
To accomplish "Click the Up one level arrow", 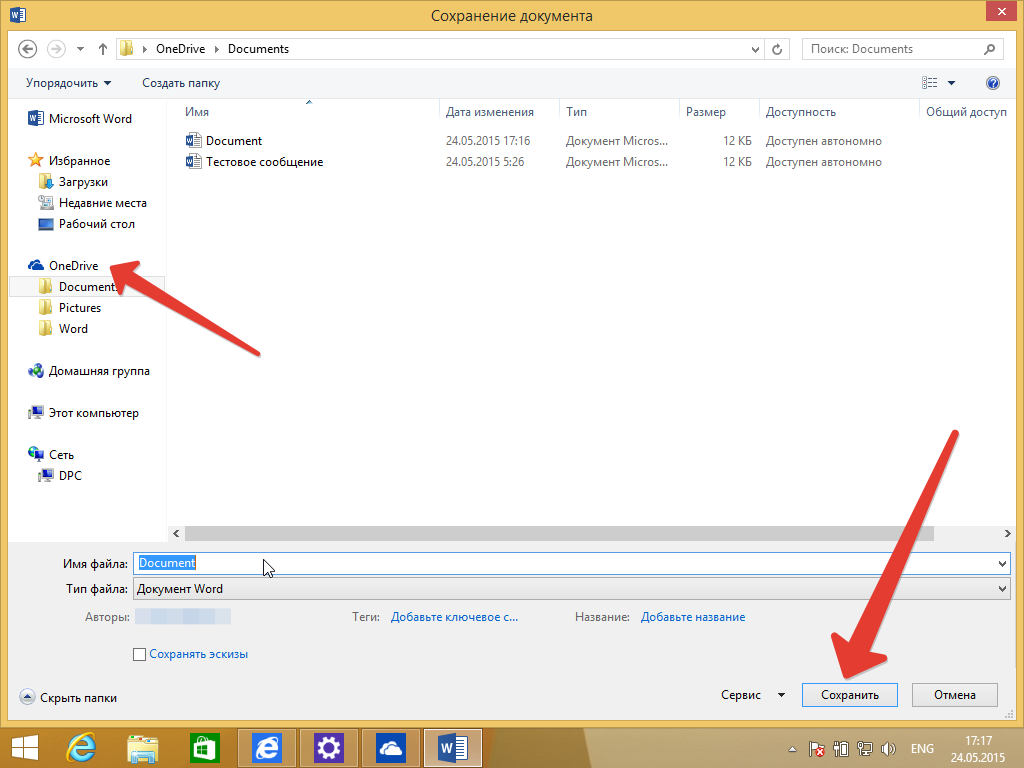I will pyautogui.click(x=103, y=49).
